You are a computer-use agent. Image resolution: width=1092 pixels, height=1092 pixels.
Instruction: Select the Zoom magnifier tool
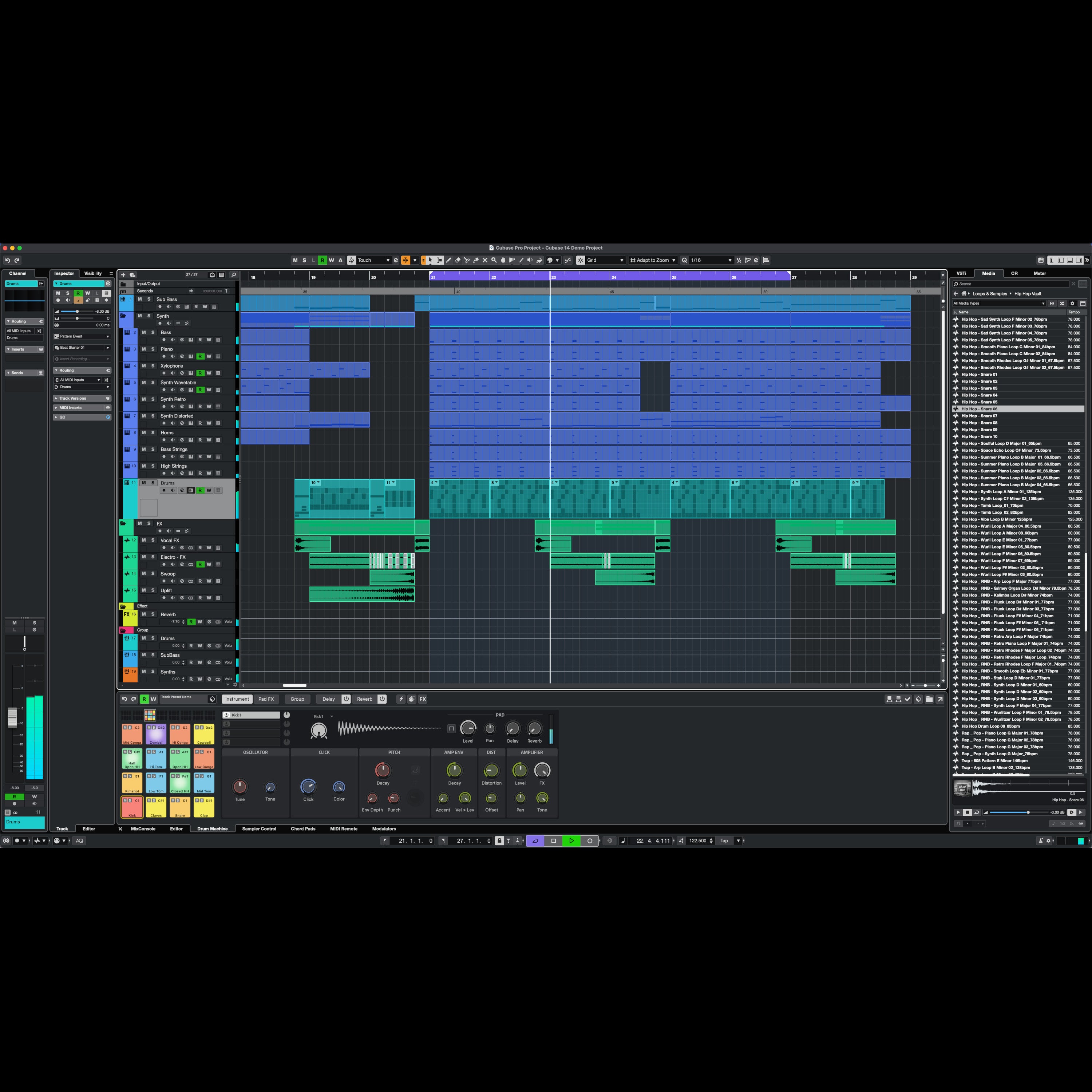click(x=494, y=261)
